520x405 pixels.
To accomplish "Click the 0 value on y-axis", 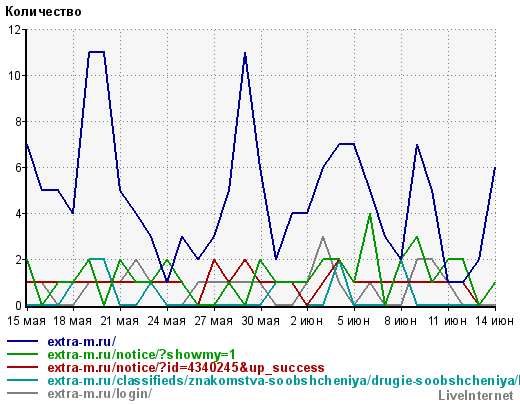I will tap(18, 306).
